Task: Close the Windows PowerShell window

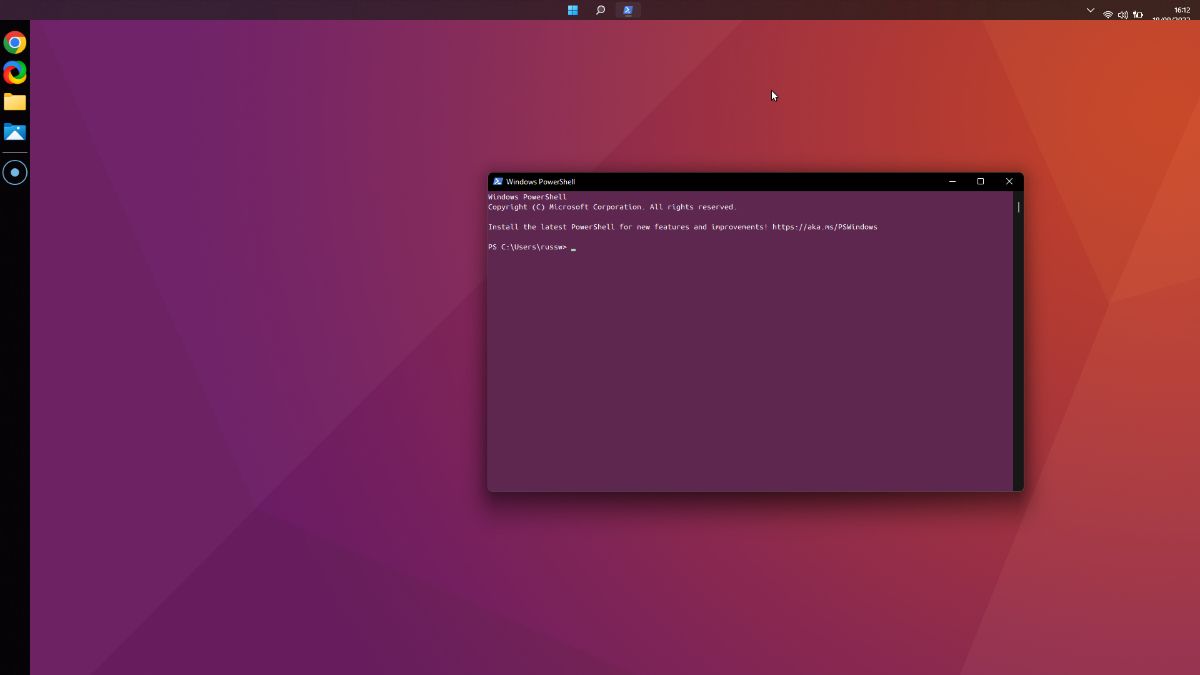Action: [1009, 182]
